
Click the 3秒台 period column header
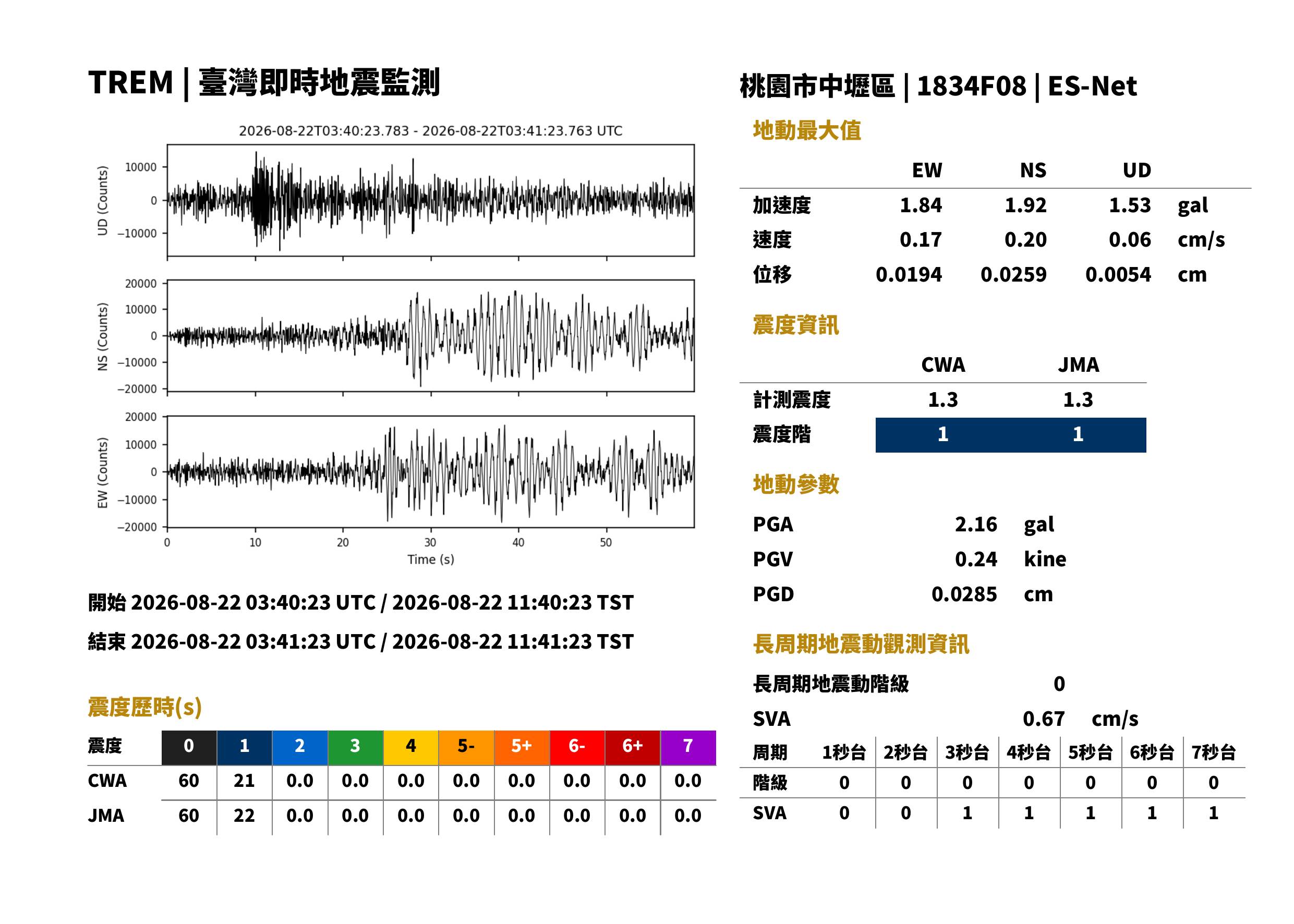tap(968, 752)
